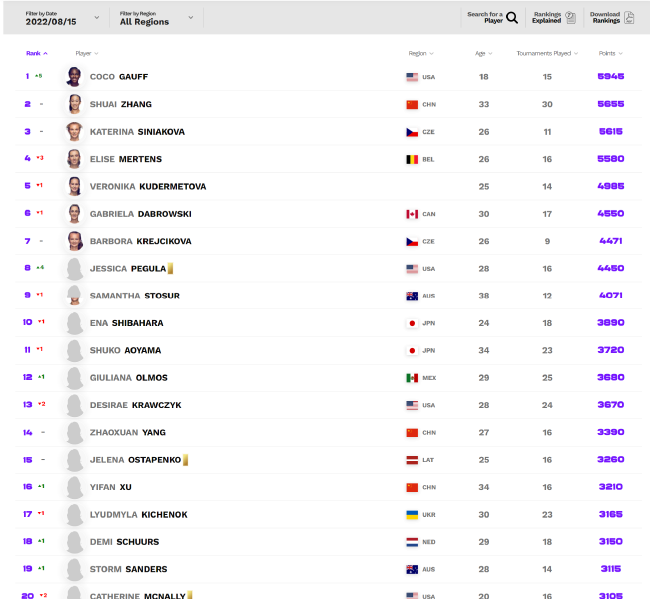Click the Belgium flag in Elise Mertens' row
Screen dimensions: 650x599
[x=412, y=159]
